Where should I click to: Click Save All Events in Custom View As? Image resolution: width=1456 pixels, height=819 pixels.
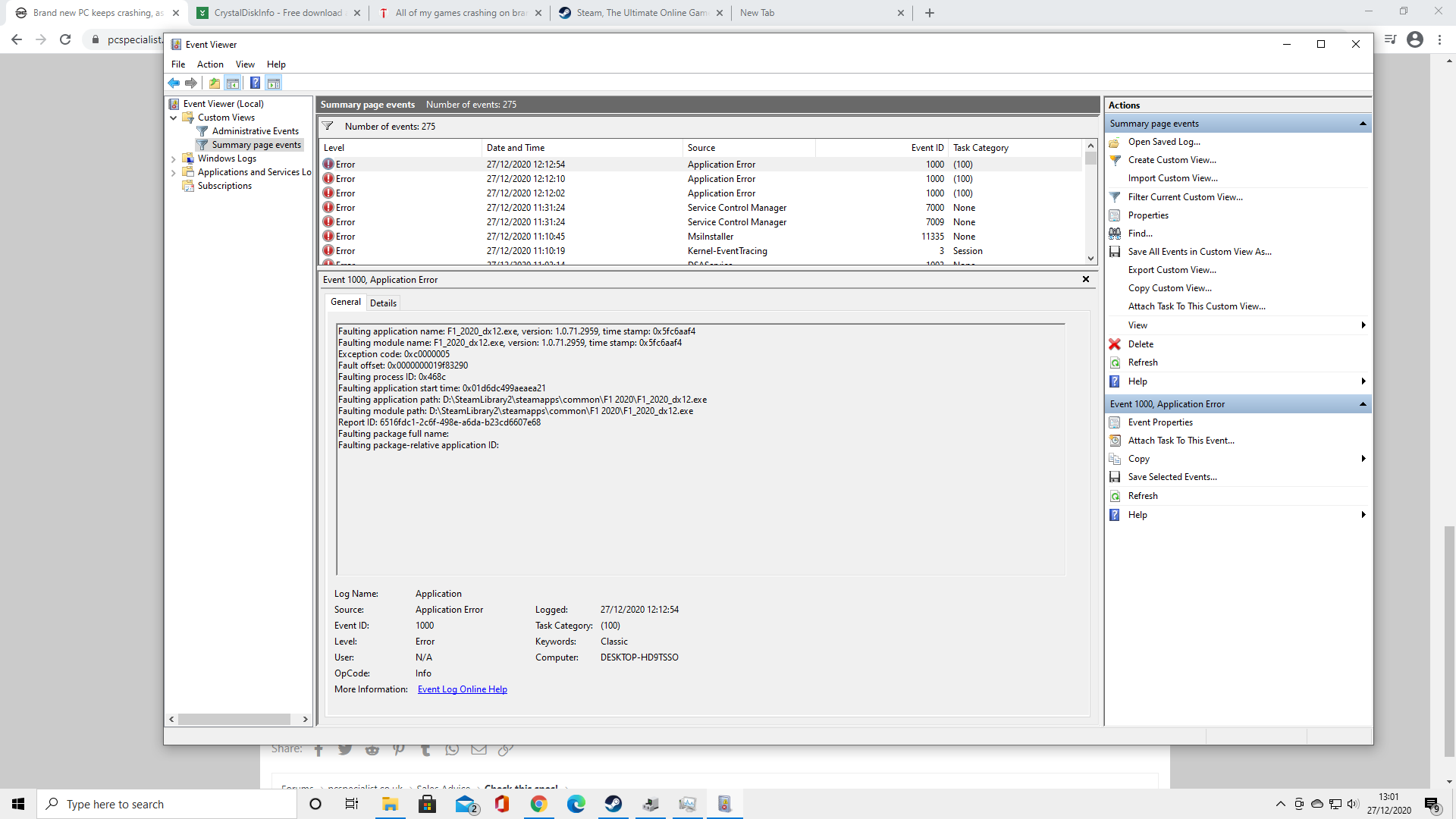pyautogui.click(x=1199, y=252)
